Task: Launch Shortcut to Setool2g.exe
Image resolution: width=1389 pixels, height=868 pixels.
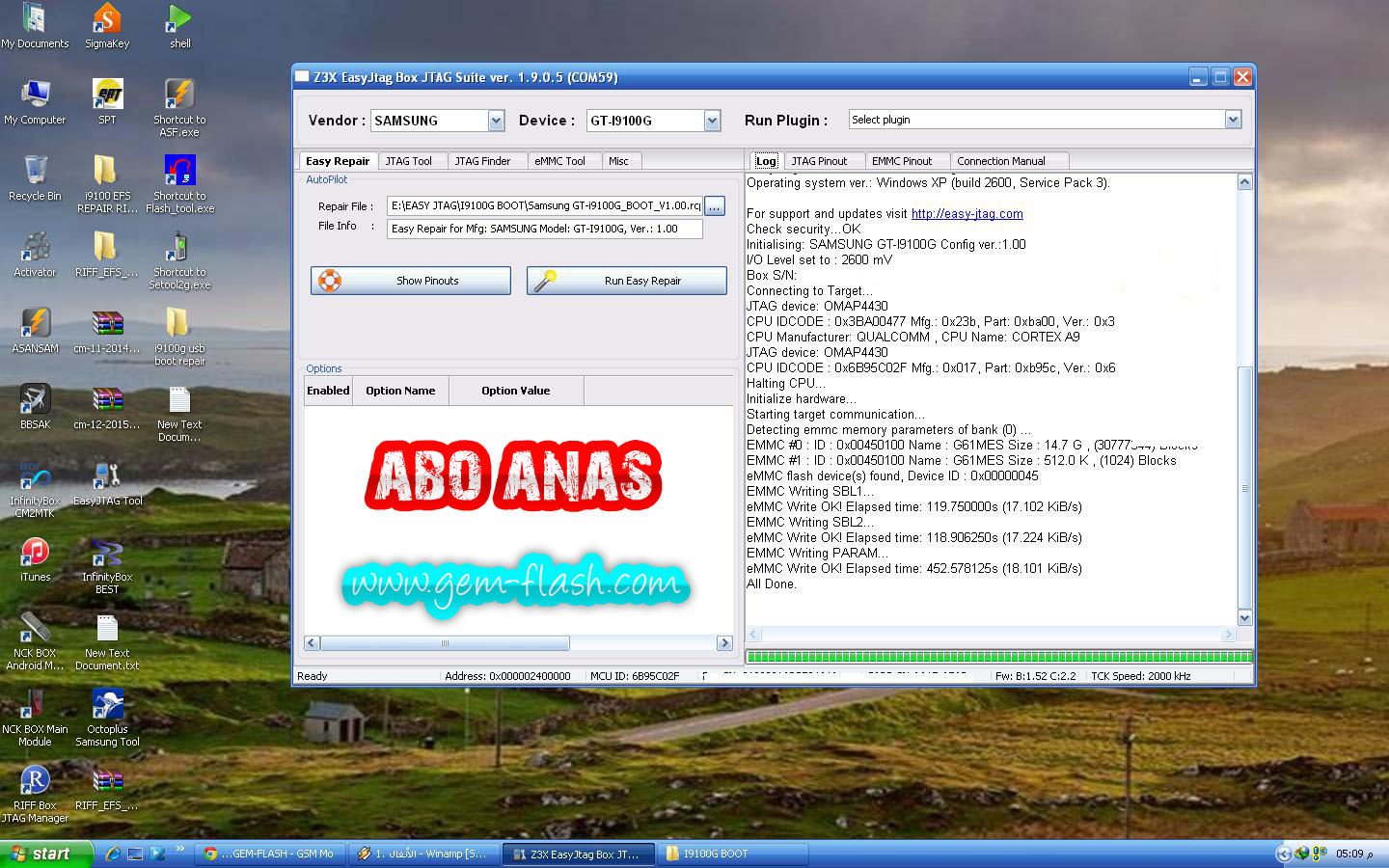Action: click(x=179, y=260)
